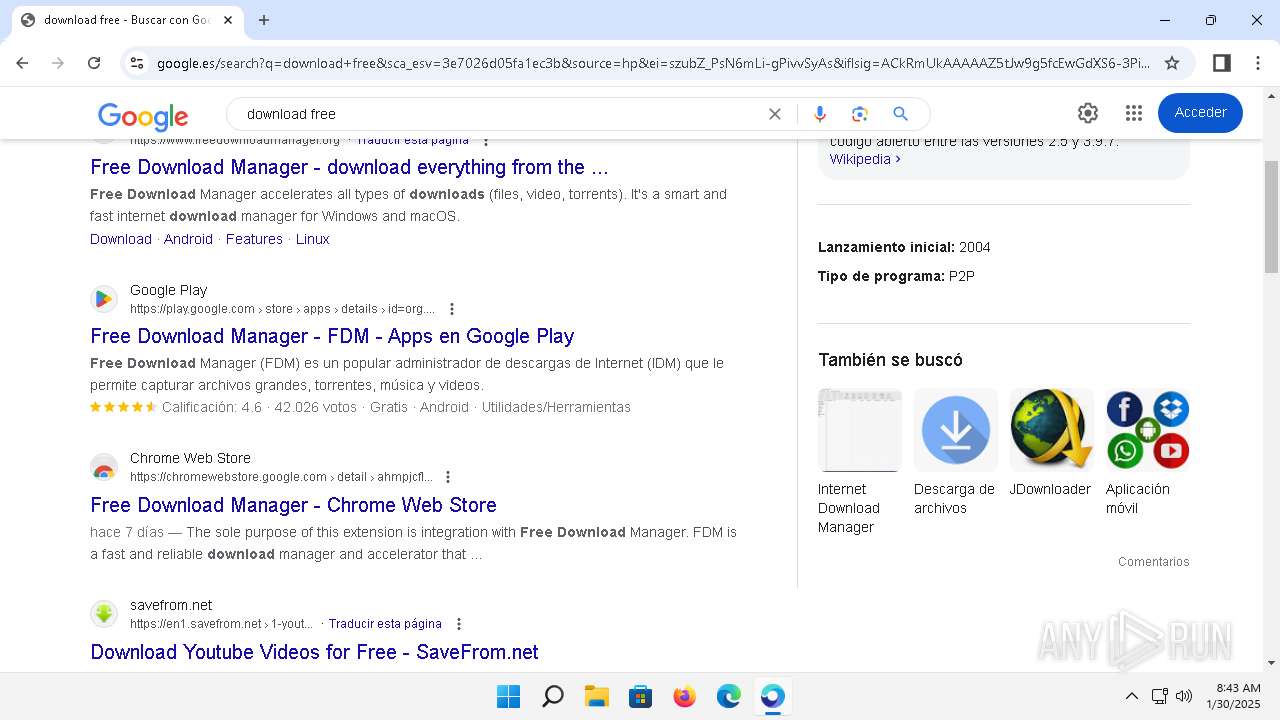Click the Descarga de archivos thumbnail
This screenshot has width=1280, height=720.
click(x=956, y=430)
